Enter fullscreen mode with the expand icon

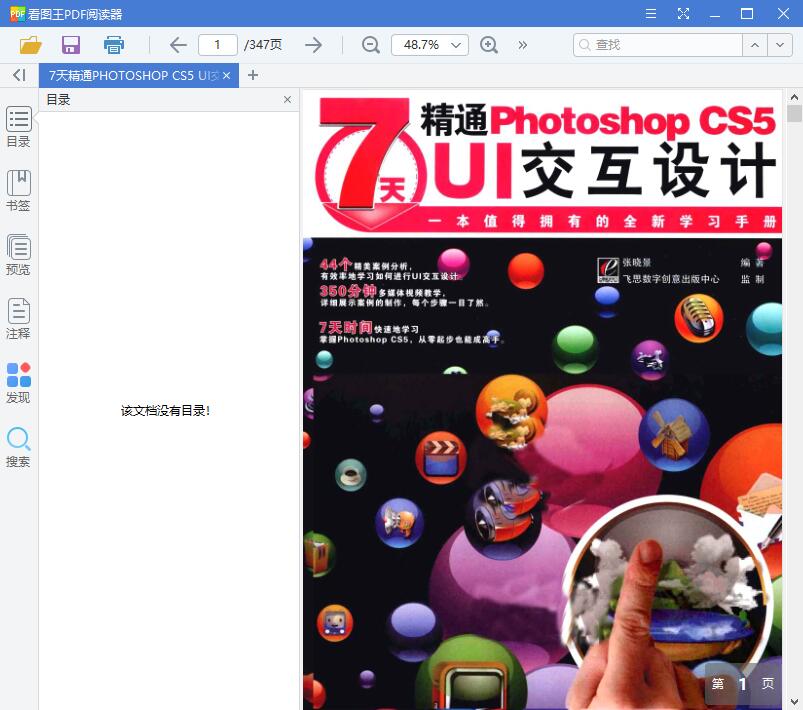(x=683, y=14)
